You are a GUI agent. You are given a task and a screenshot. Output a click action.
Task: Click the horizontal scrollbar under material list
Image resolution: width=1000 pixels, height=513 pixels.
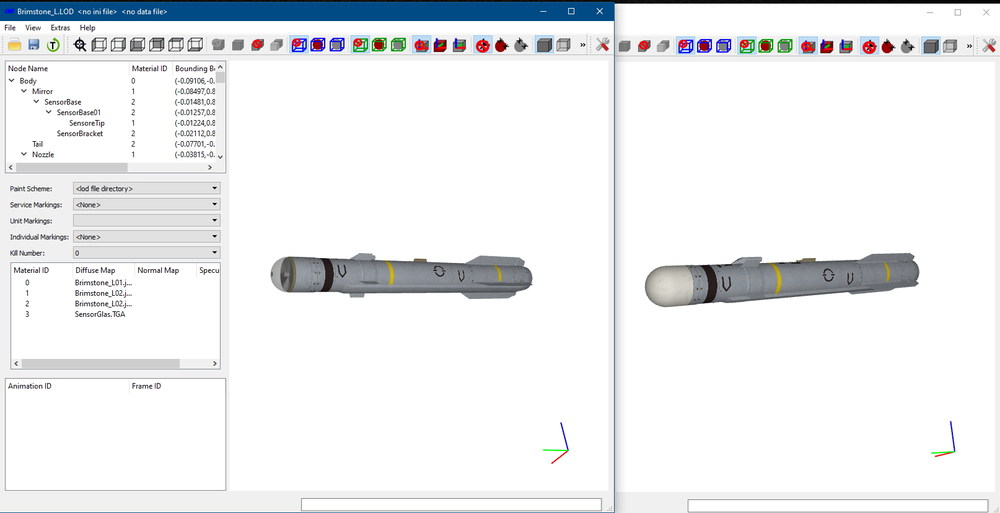115,363
